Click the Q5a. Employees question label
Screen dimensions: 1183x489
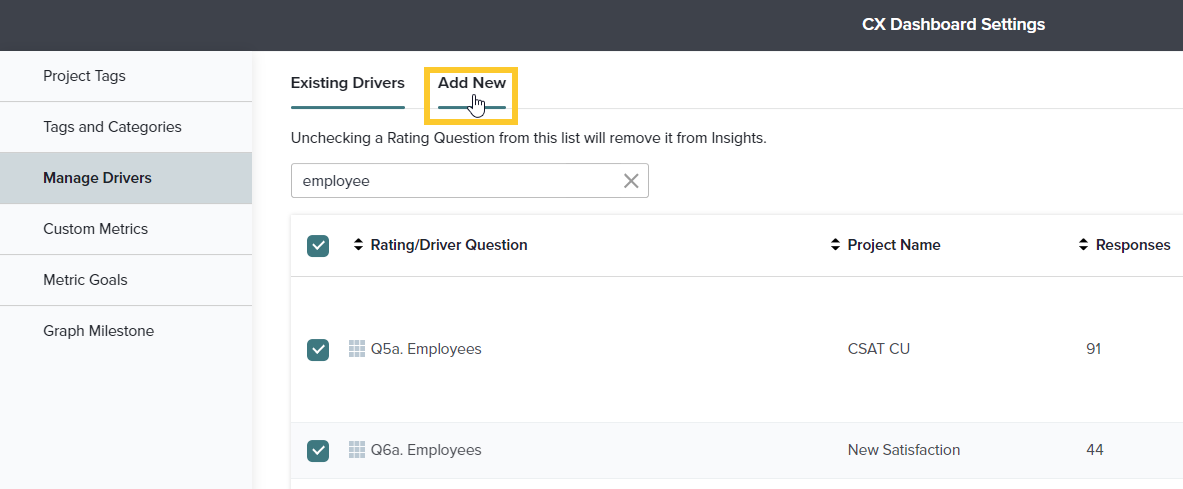pos(426,349)
